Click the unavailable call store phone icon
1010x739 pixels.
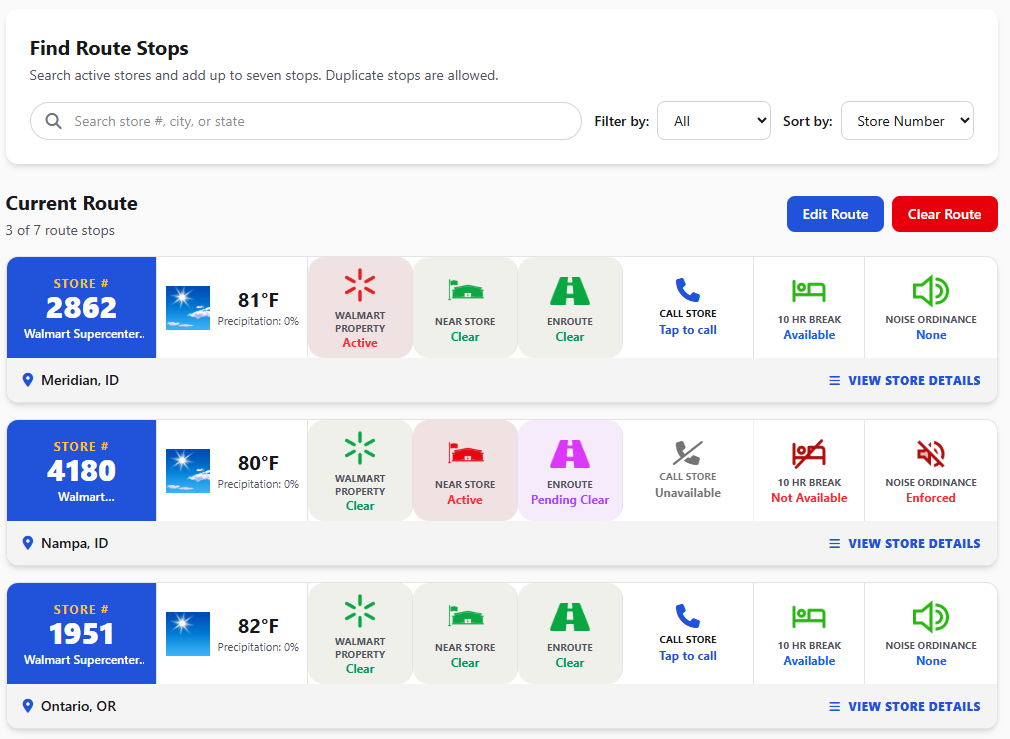point(687,453)
